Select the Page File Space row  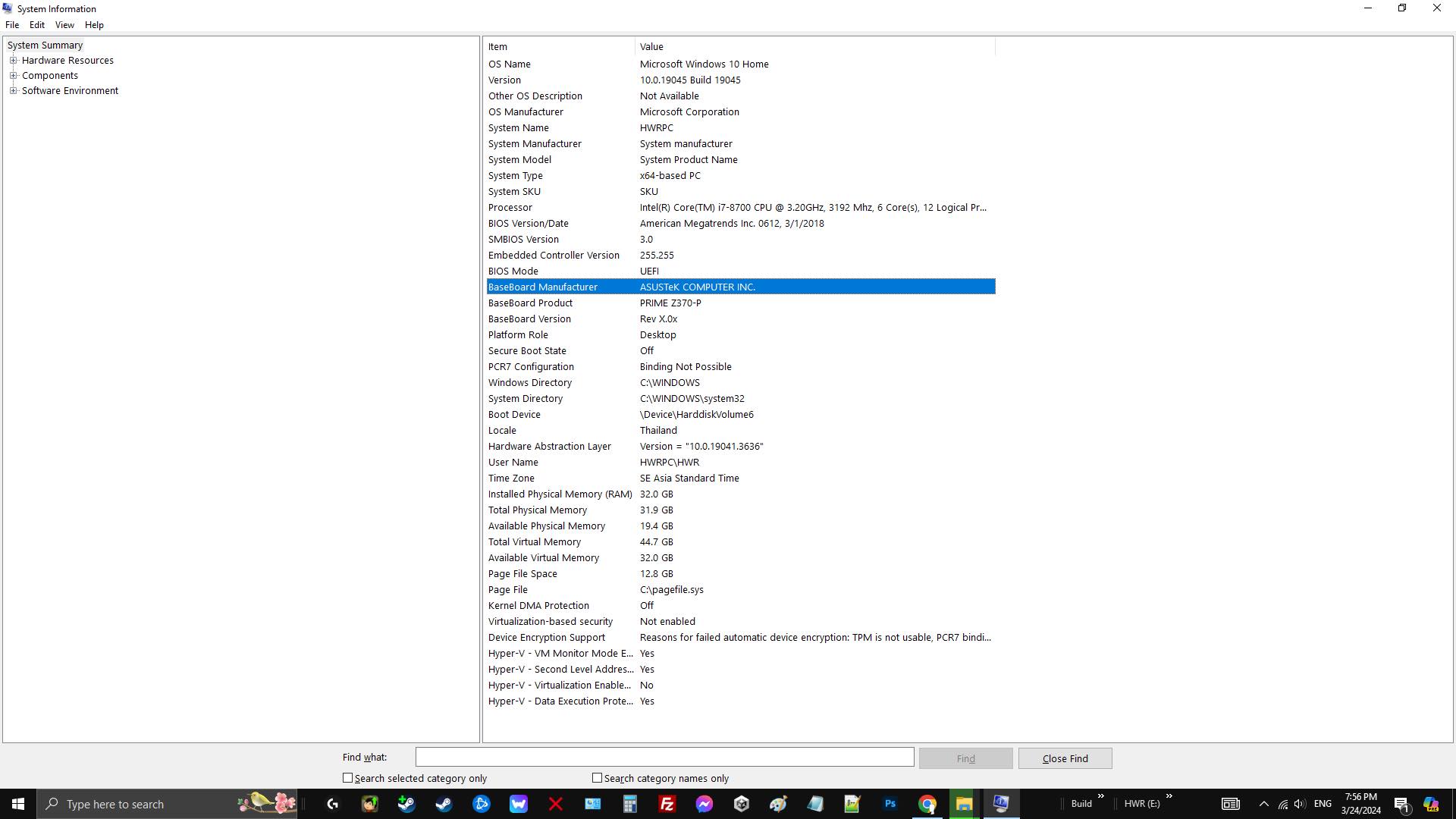coord(740,573)
